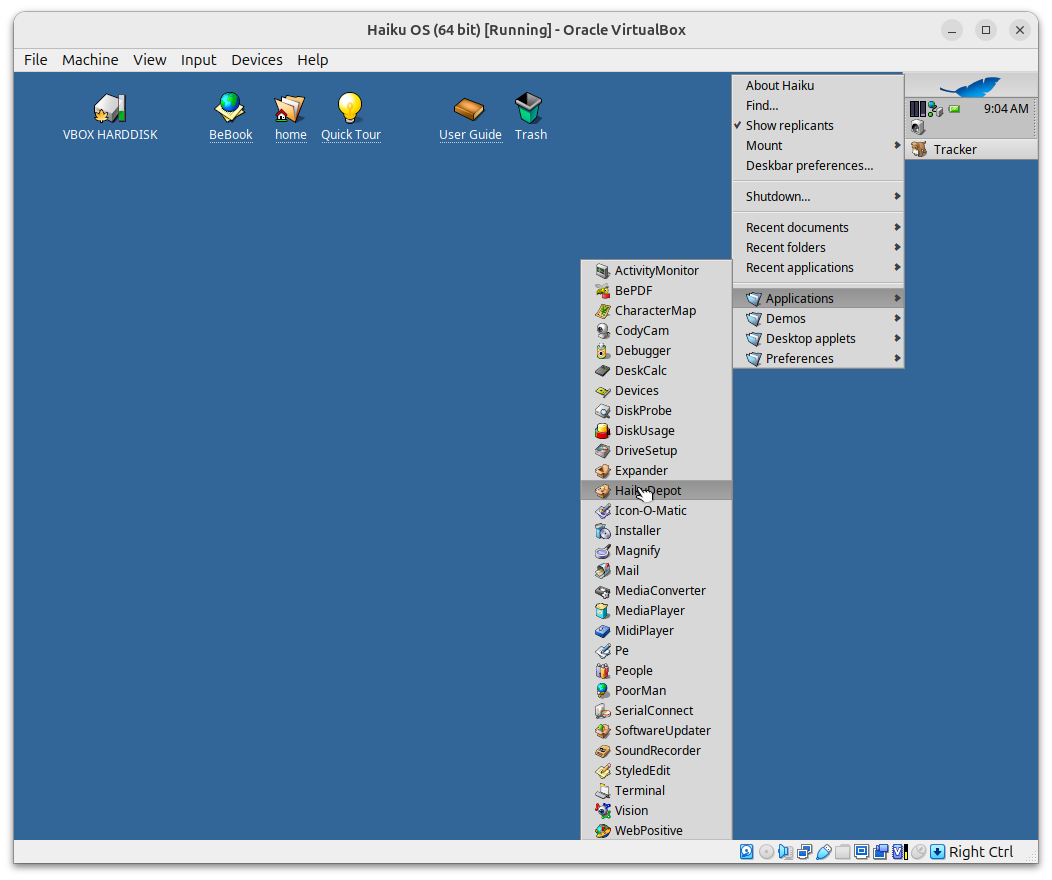Open Icon-O-Matic editor
Image resolution: width=1052 pixels, height=880 pixels.
(656, 510)
